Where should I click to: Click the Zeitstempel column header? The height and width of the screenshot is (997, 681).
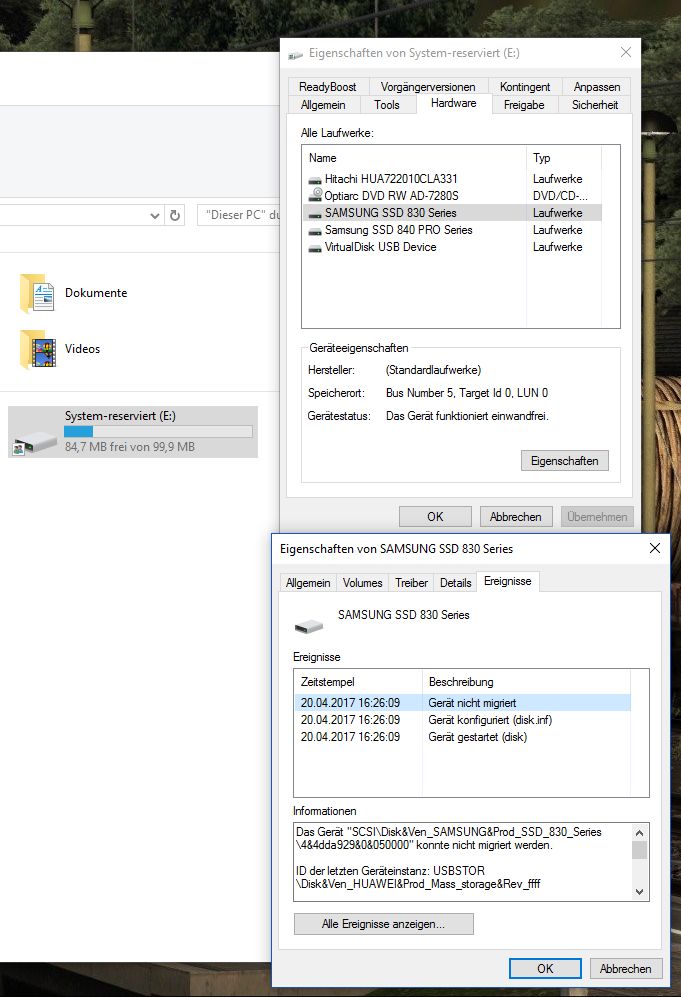pyautogui.click(x=359, y=682)
